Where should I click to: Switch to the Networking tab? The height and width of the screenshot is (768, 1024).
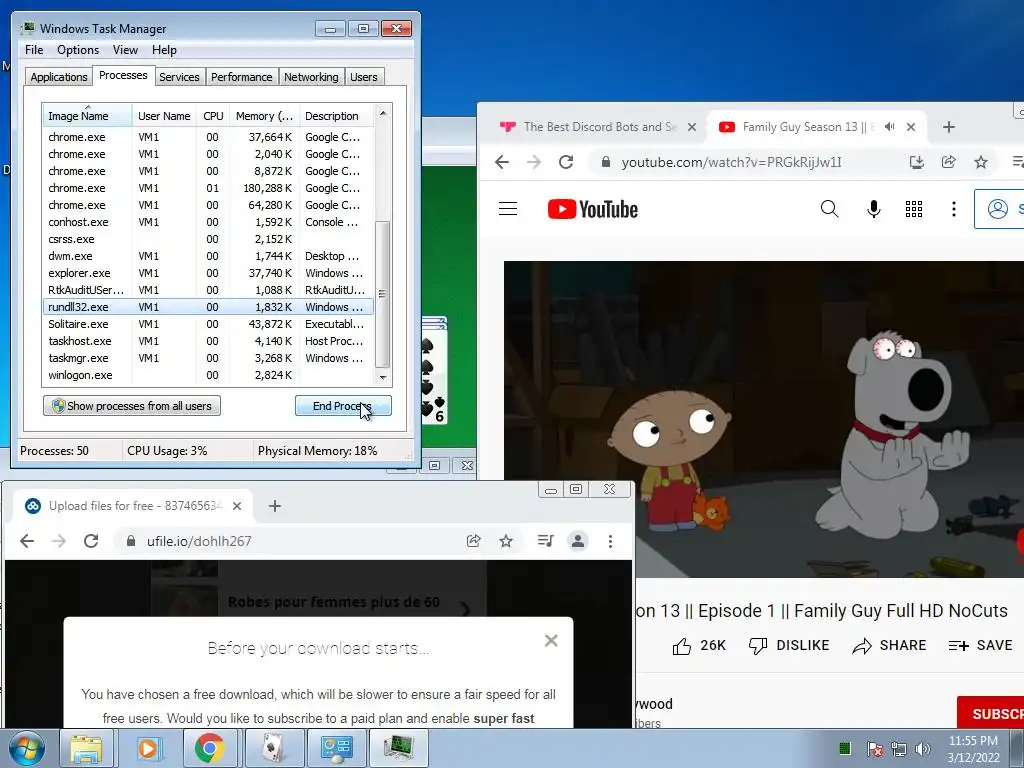(311, 76)
